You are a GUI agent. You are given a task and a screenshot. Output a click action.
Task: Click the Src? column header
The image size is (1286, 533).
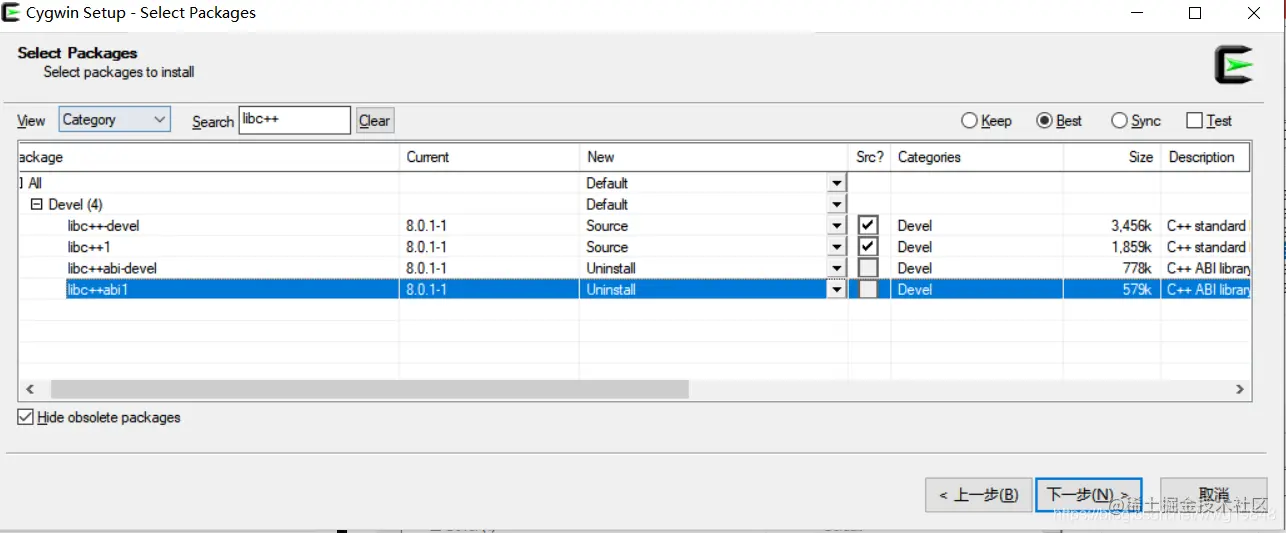(870, 157)
